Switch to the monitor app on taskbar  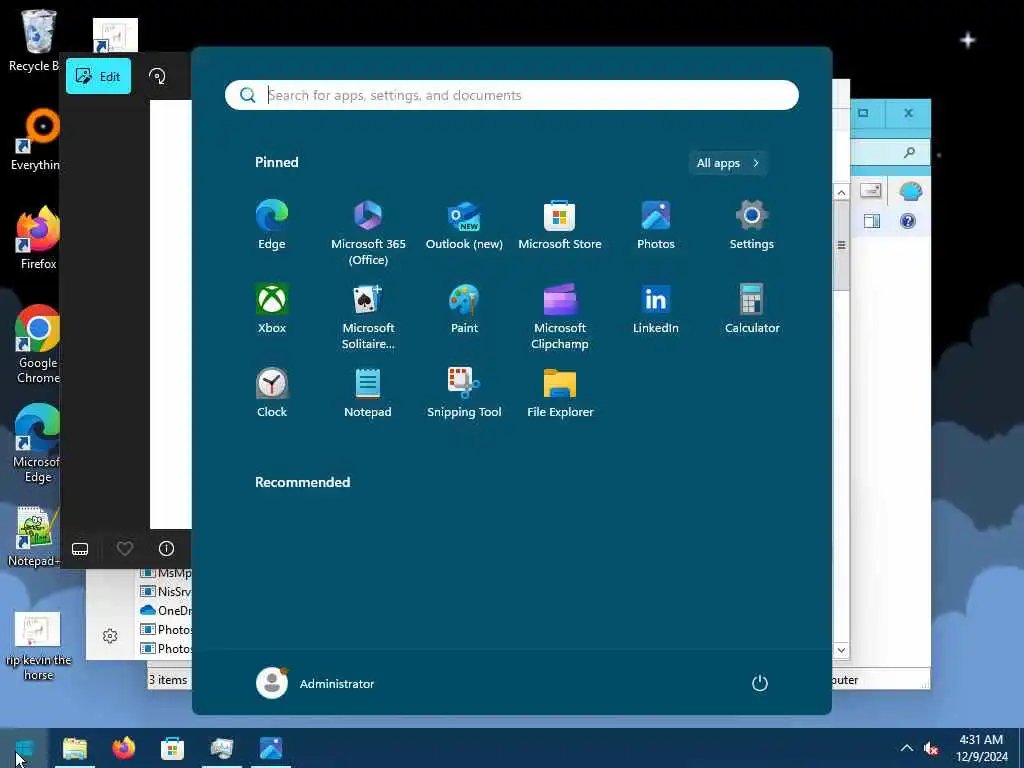pyautogui.click(x=222, y=748)
